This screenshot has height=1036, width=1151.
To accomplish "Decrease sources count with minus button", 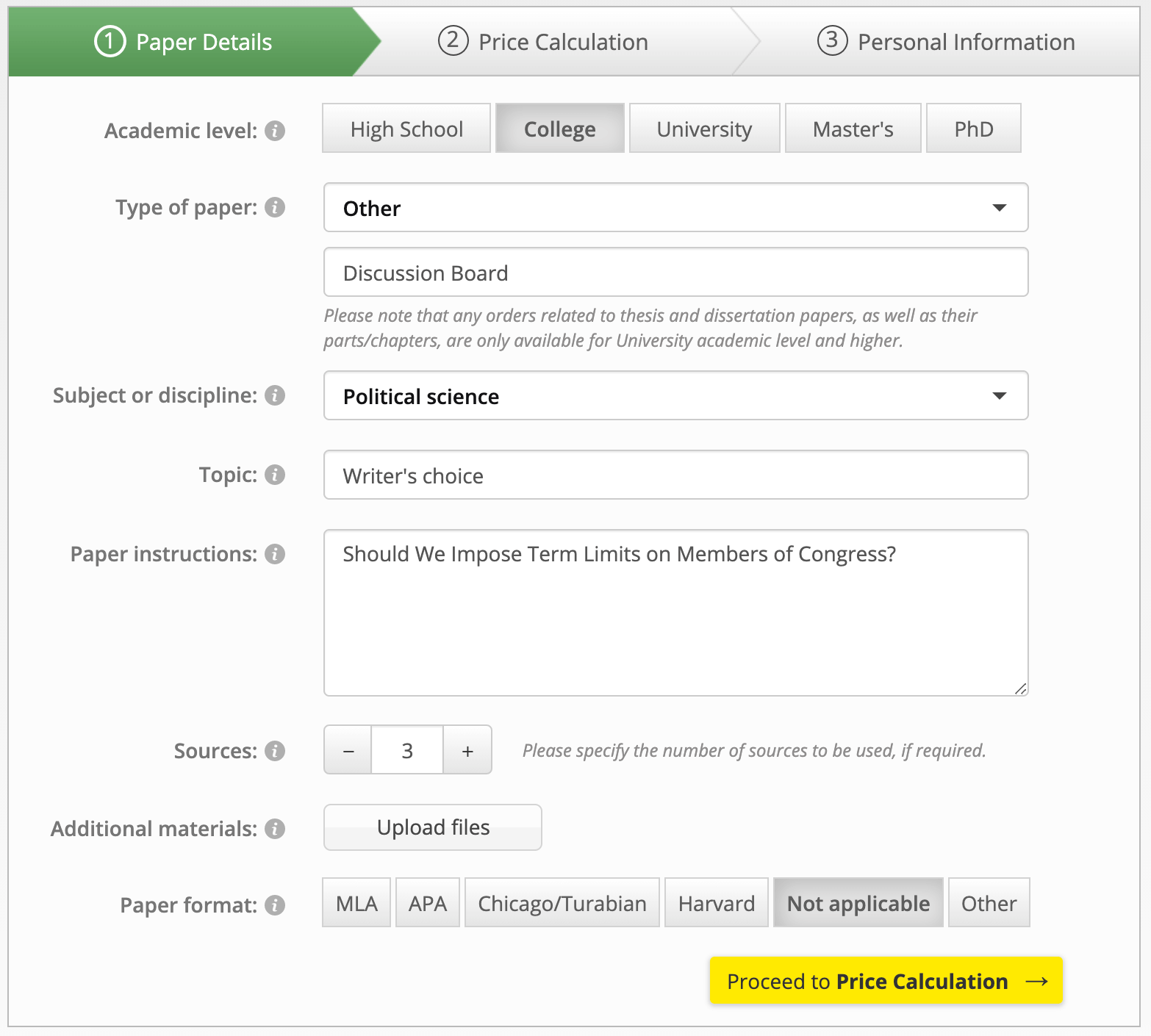I will 348,750.
